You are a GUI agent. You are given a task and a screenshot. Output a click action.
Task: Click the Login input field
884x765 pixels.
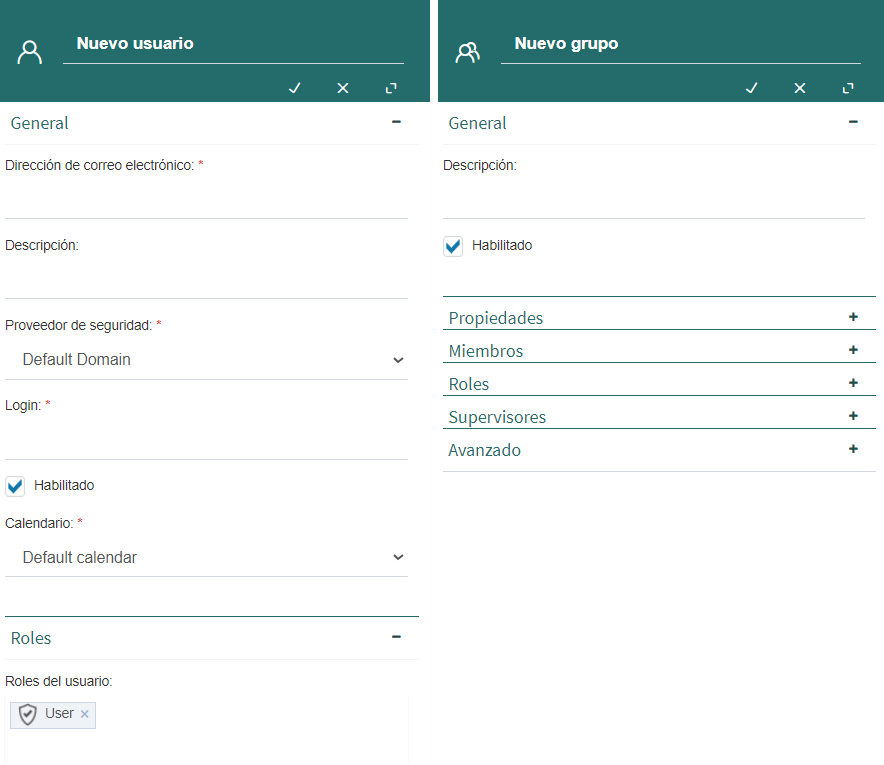[x=206, y=439]
